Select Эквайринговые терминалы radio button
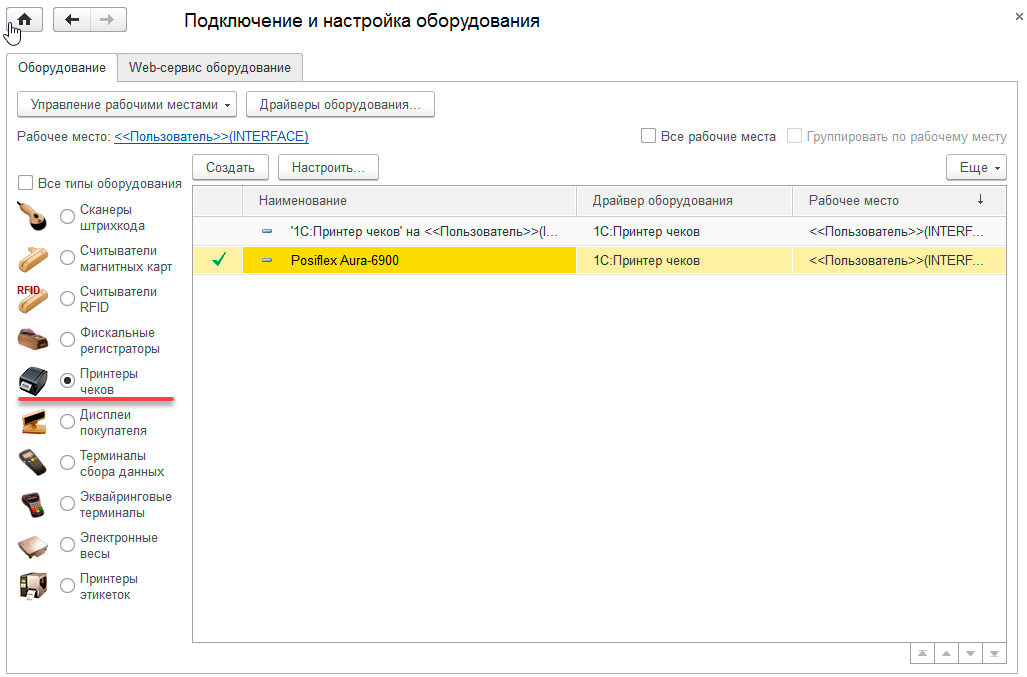This screenshot has height=677, width=1027. (x=67, y=503)
